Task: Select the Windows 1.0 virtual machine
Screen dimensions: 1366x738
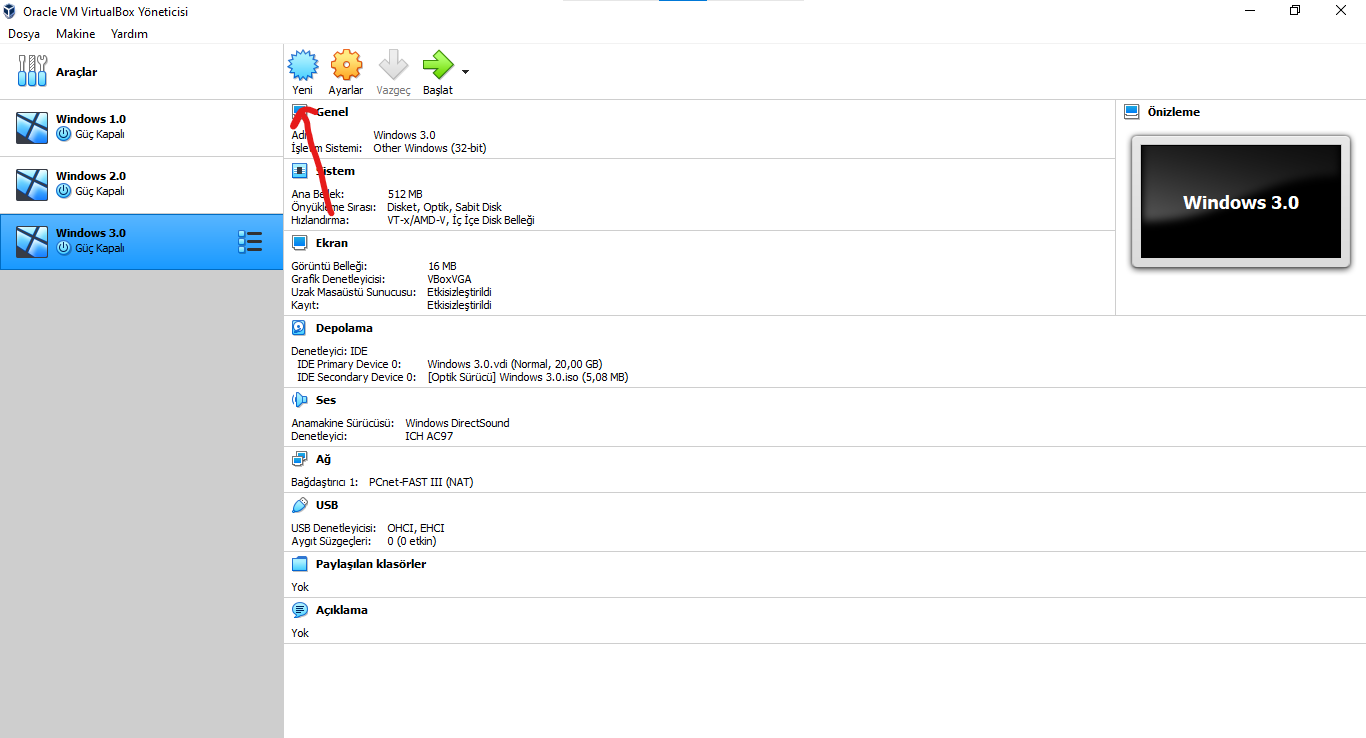Action: 142,128
